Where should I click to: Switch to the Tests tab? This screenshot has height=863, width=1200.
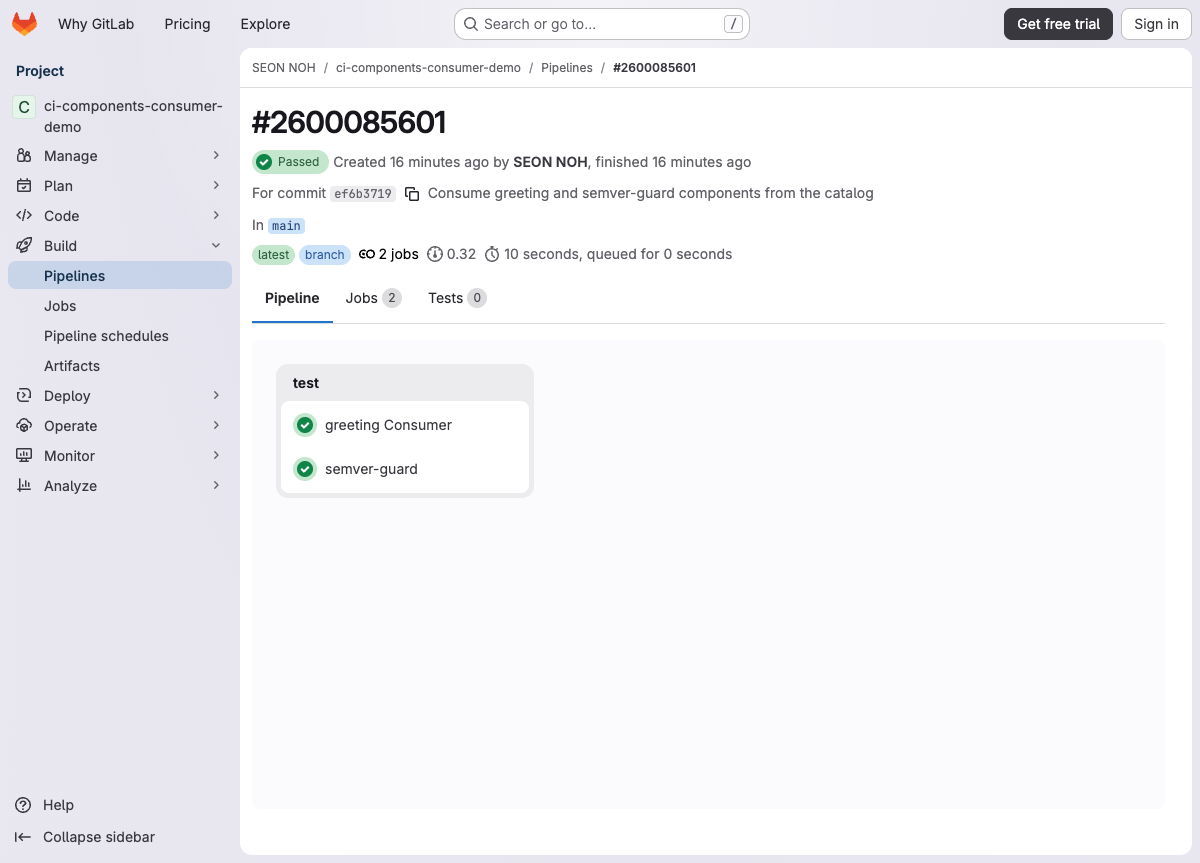(457, 298)
